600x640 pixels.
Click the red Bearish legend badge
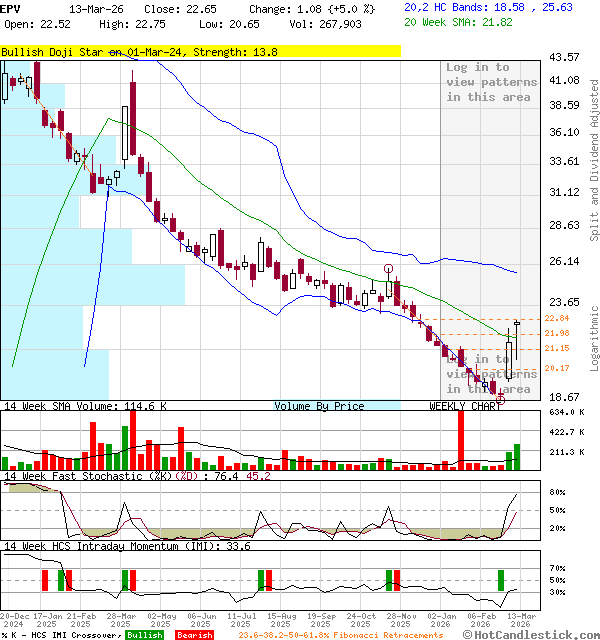pos(195,634)
